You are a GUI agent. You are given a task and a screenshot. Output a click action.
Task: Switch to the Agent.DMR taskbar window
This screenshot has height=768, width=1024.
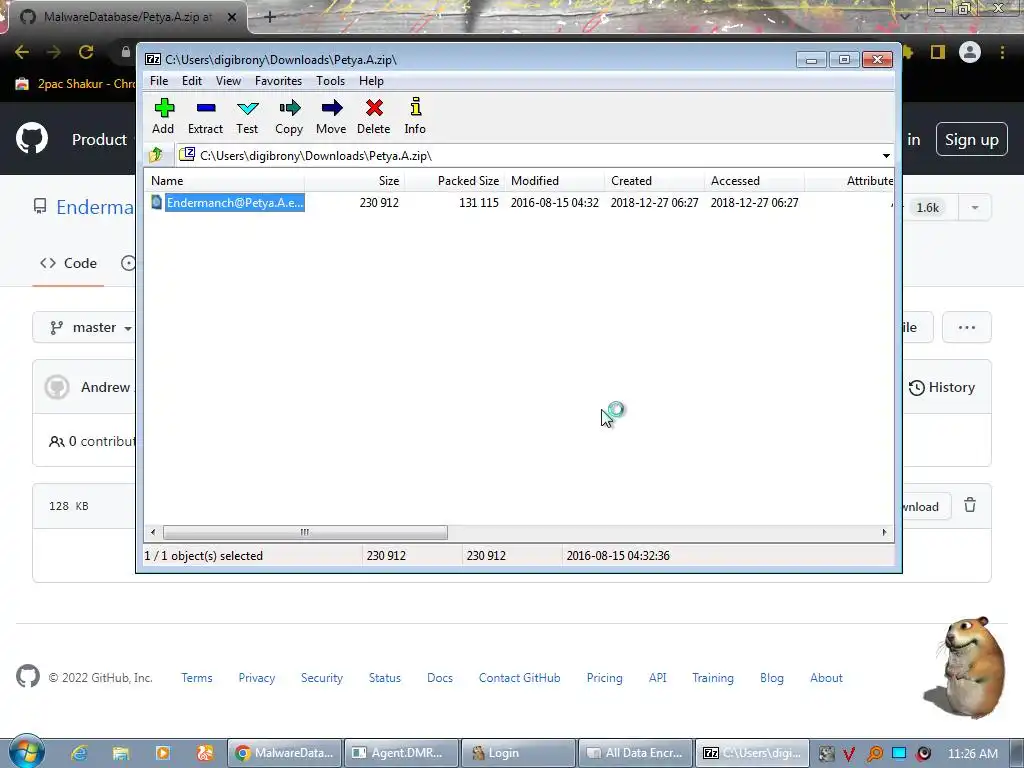(x=401, y=753)
